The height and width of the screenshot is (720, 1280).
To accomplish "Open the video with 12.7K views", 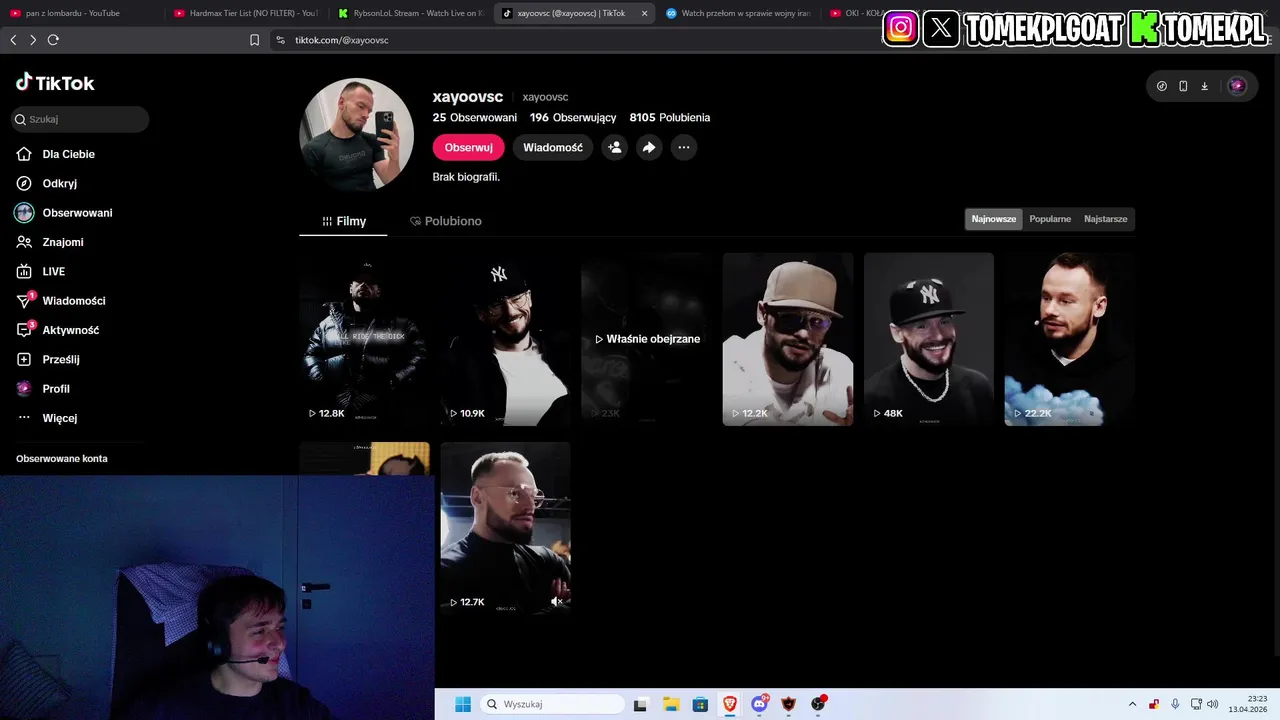I will (506, 528).
